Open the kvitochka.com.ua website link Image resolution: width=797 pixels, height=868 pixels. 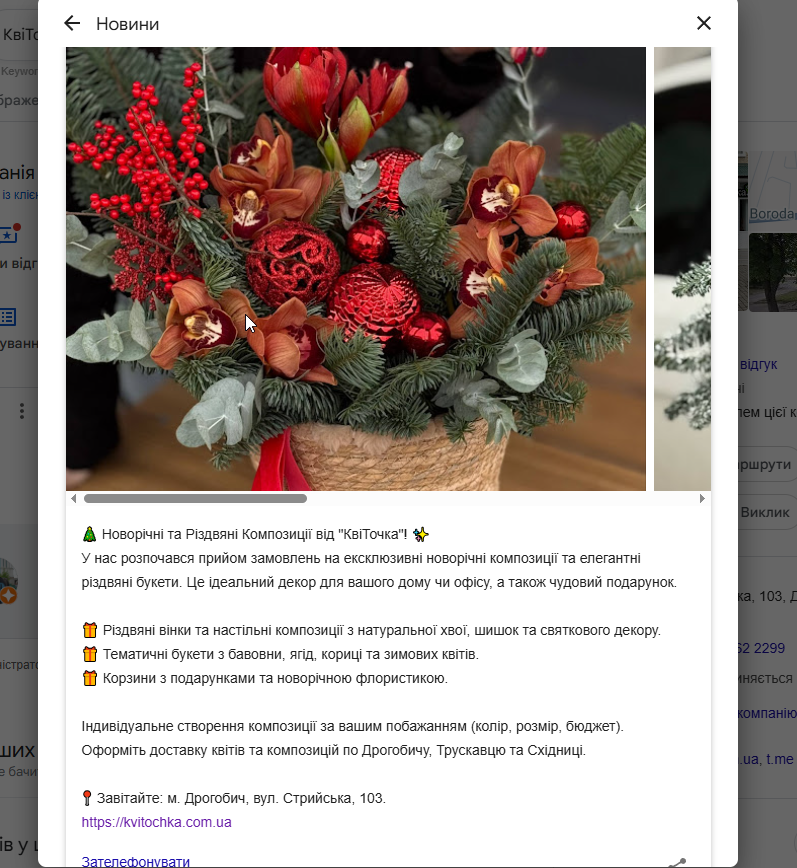(156, 822)
